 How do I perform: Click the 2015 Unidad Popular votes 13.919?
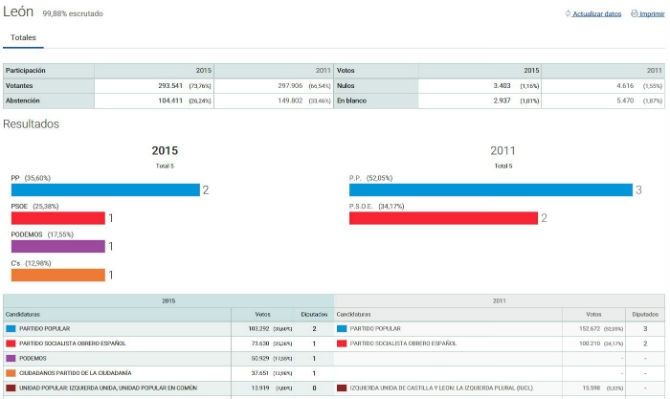click(260, 388)
